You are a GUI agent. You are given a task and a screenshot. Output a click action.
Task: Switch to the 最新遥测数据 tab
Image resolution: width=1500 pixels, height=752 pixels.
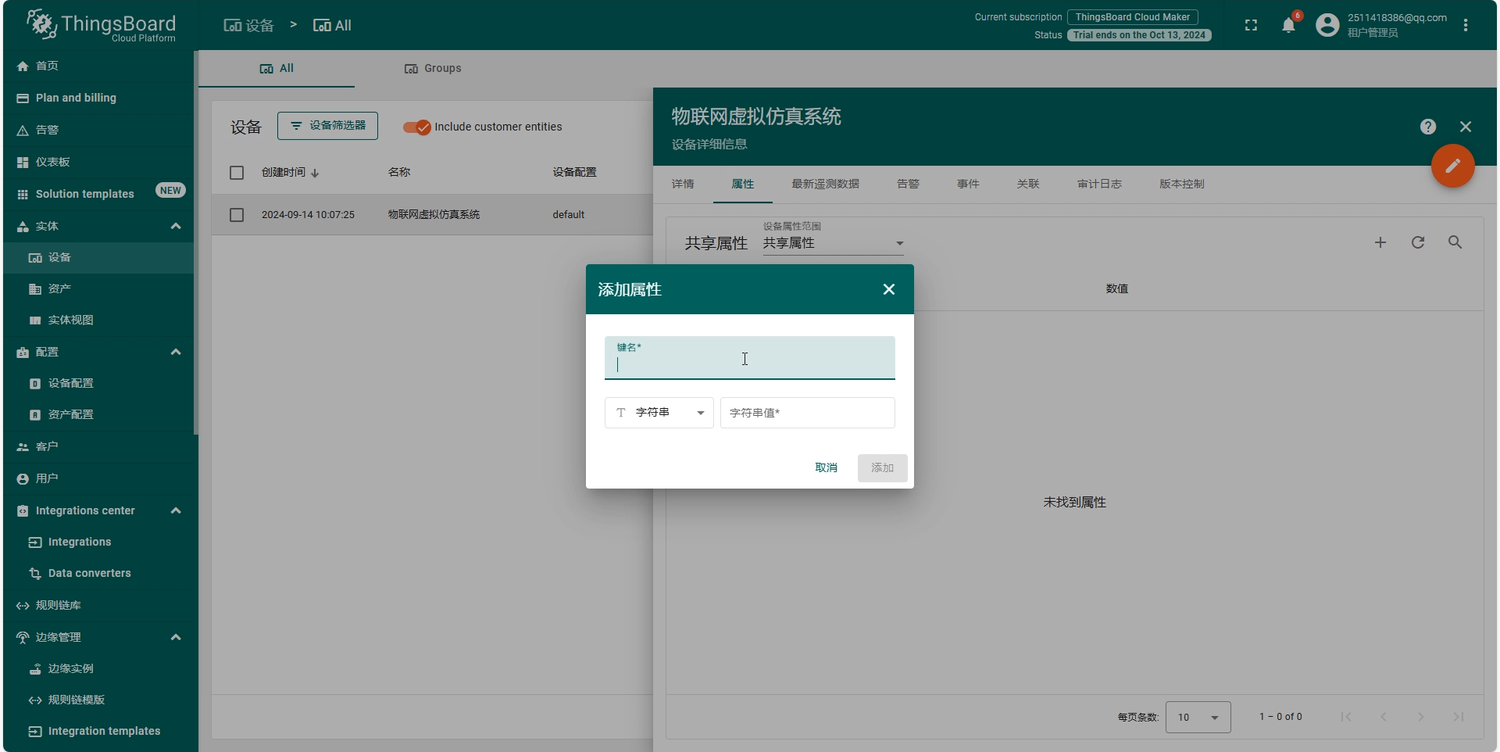click(x=825, y=184)
